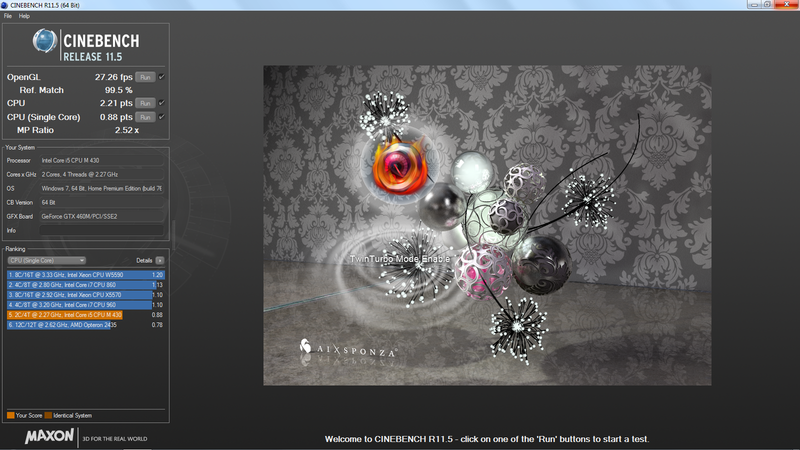Screen dimensions: 800x450
Task: Click the MP Ratio 2.52 x value
Action: 127,130
